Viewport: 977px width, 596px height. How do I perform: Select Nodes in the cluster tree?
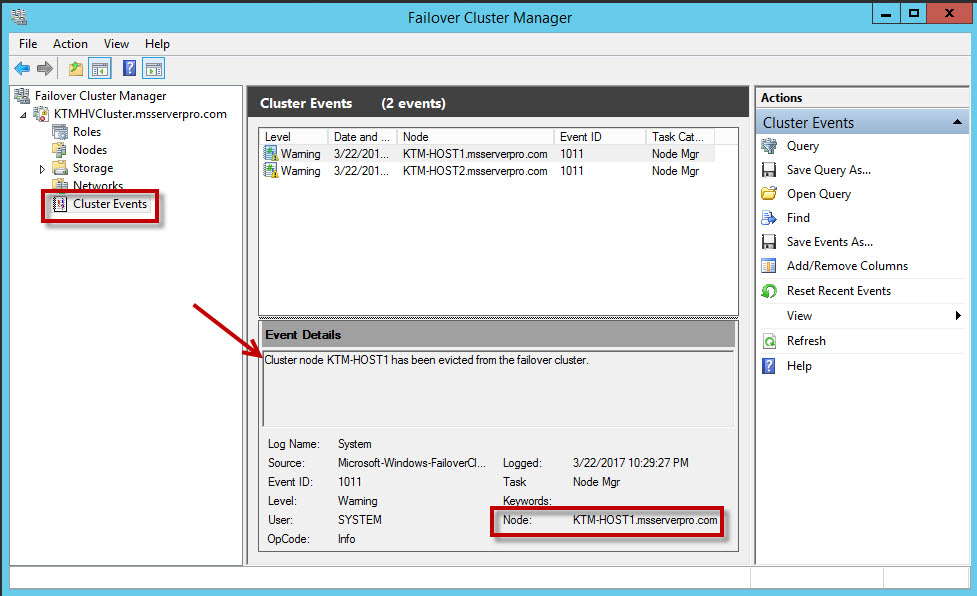tap(90, 149)
